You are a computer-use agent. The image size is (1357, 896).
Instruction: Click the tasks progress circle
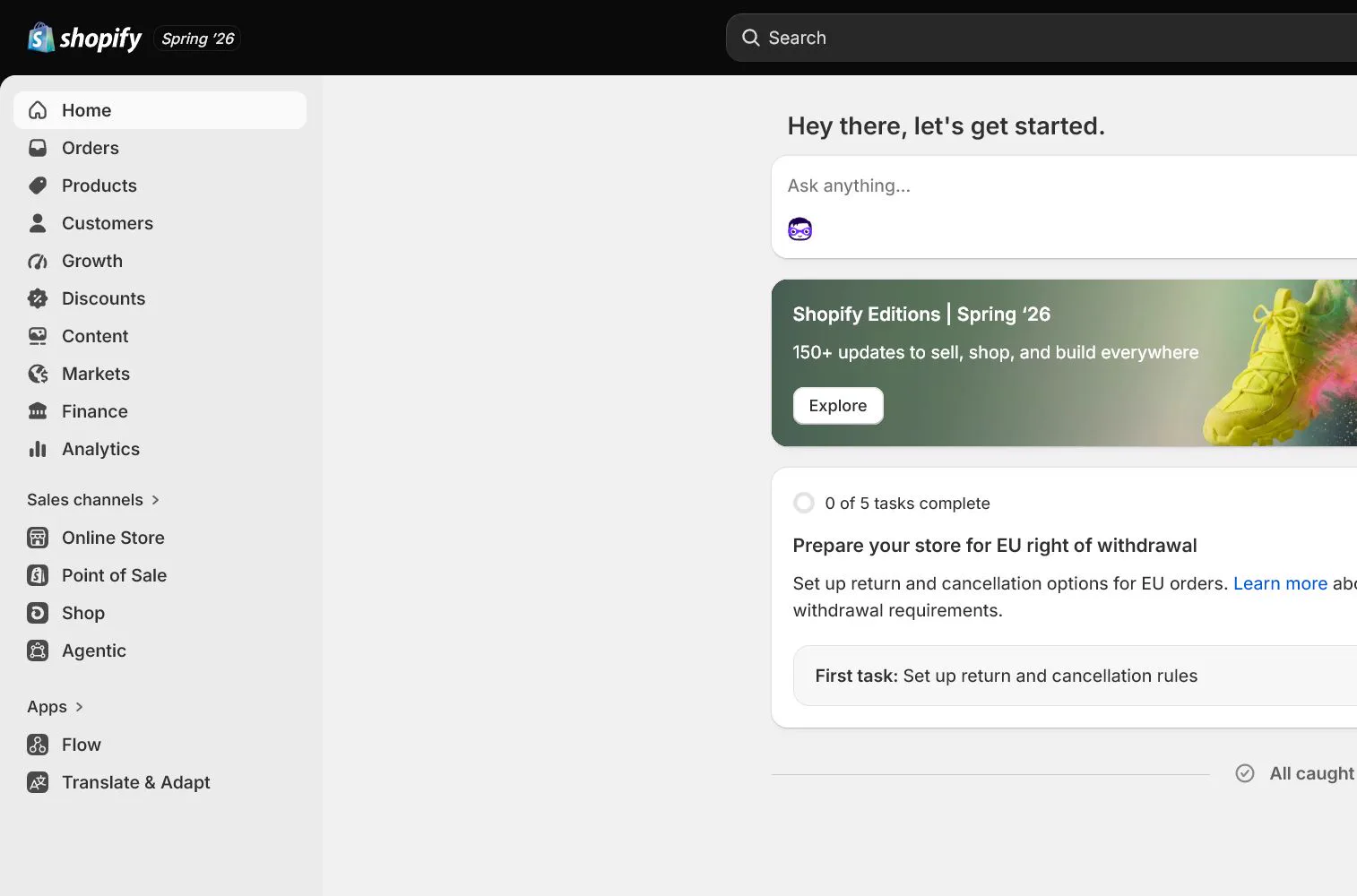(804, 503)
